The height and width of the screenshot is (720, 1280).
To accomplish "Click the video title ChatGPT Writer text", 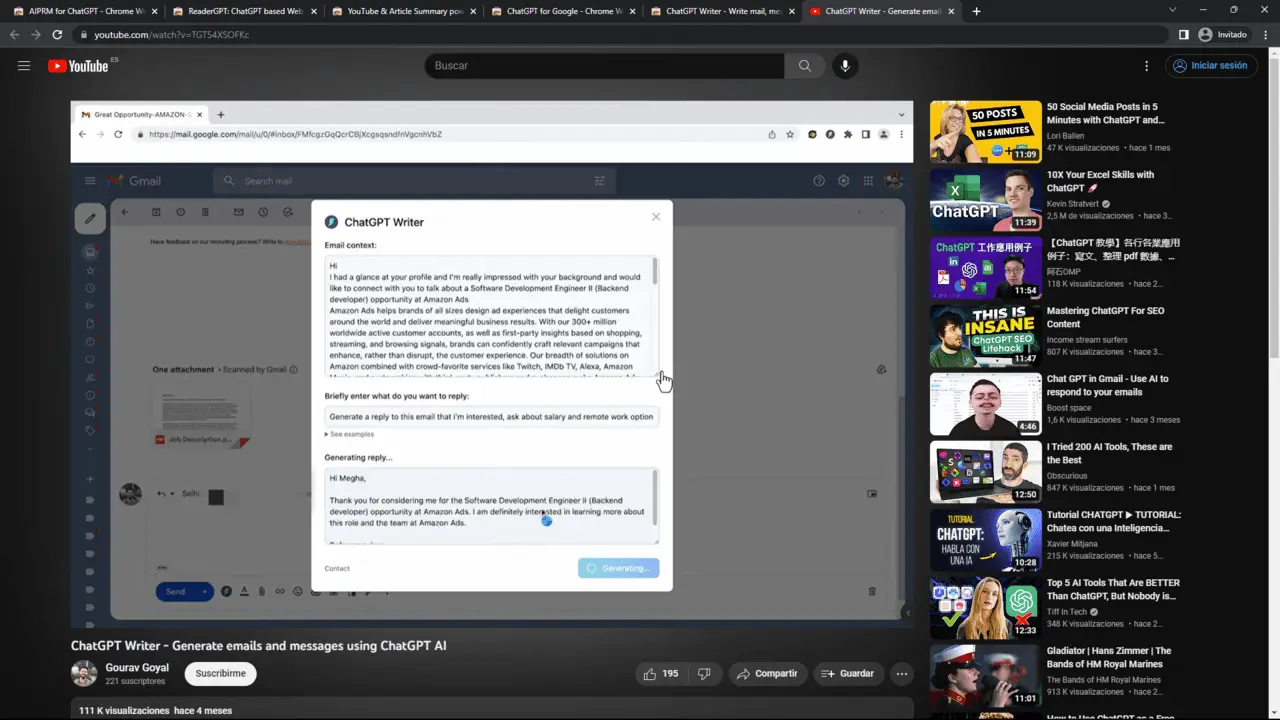I will (258, 646).
